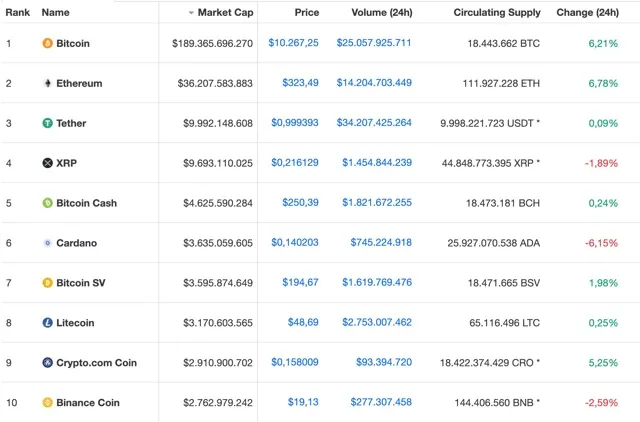The height and width of the screenshot is (422, 640).
Task: Click the Bitcoin orange coin icon
Action: (47, 43)
